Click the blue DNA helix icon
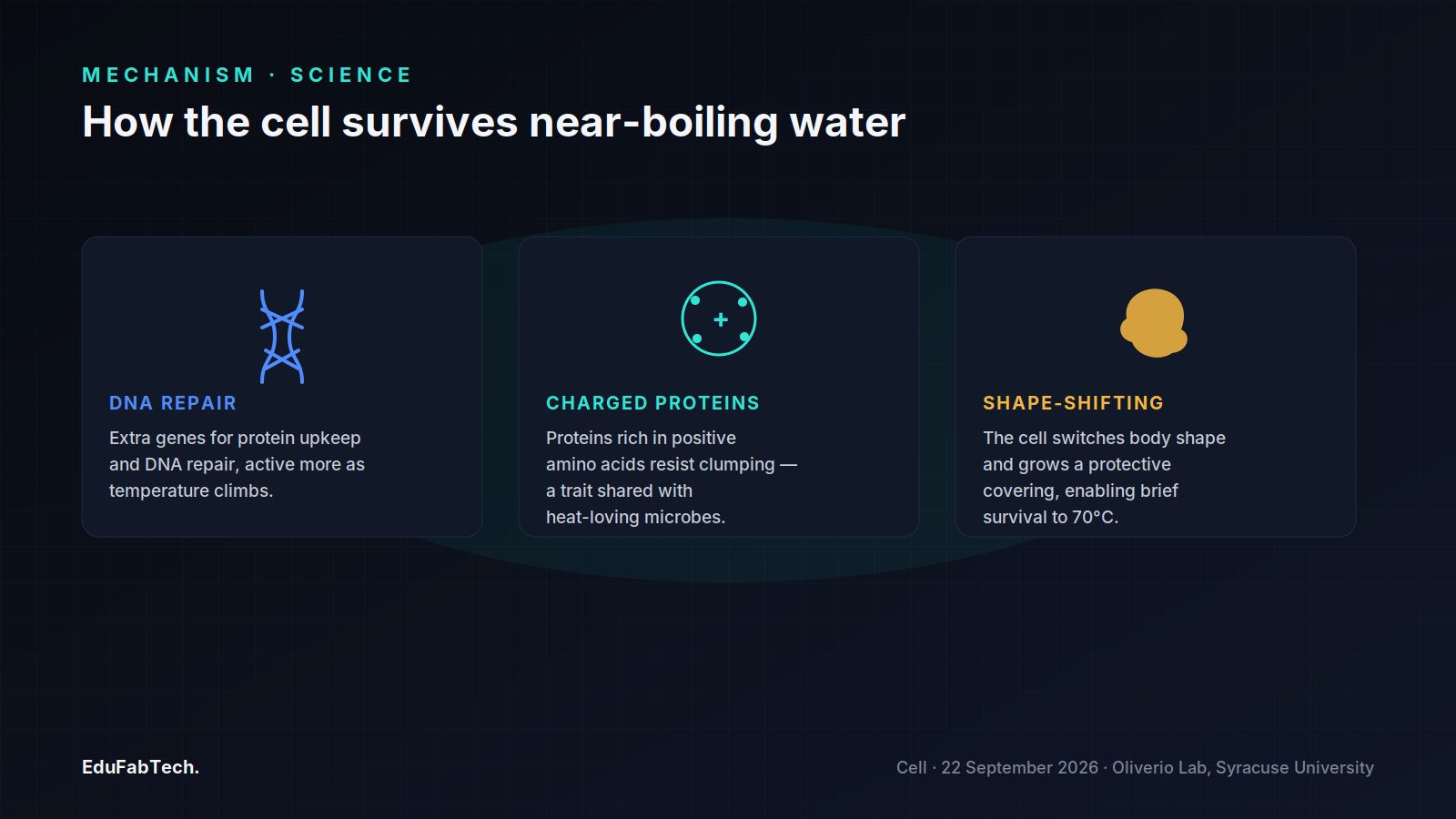Image resolution: width=1456 pixels, height=819 pixels. tap(282, 337)
